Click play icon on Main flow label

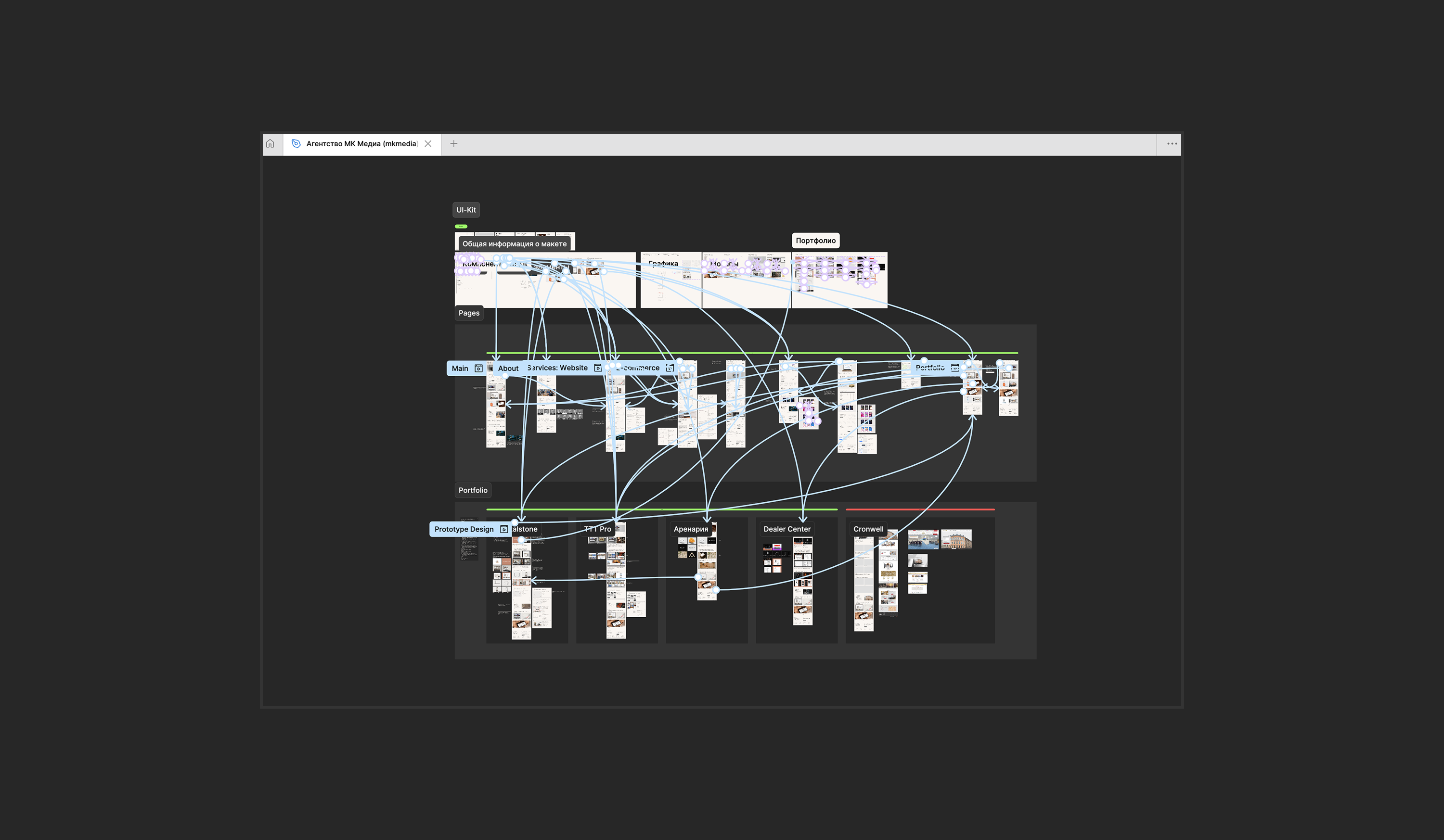point(478,369)
